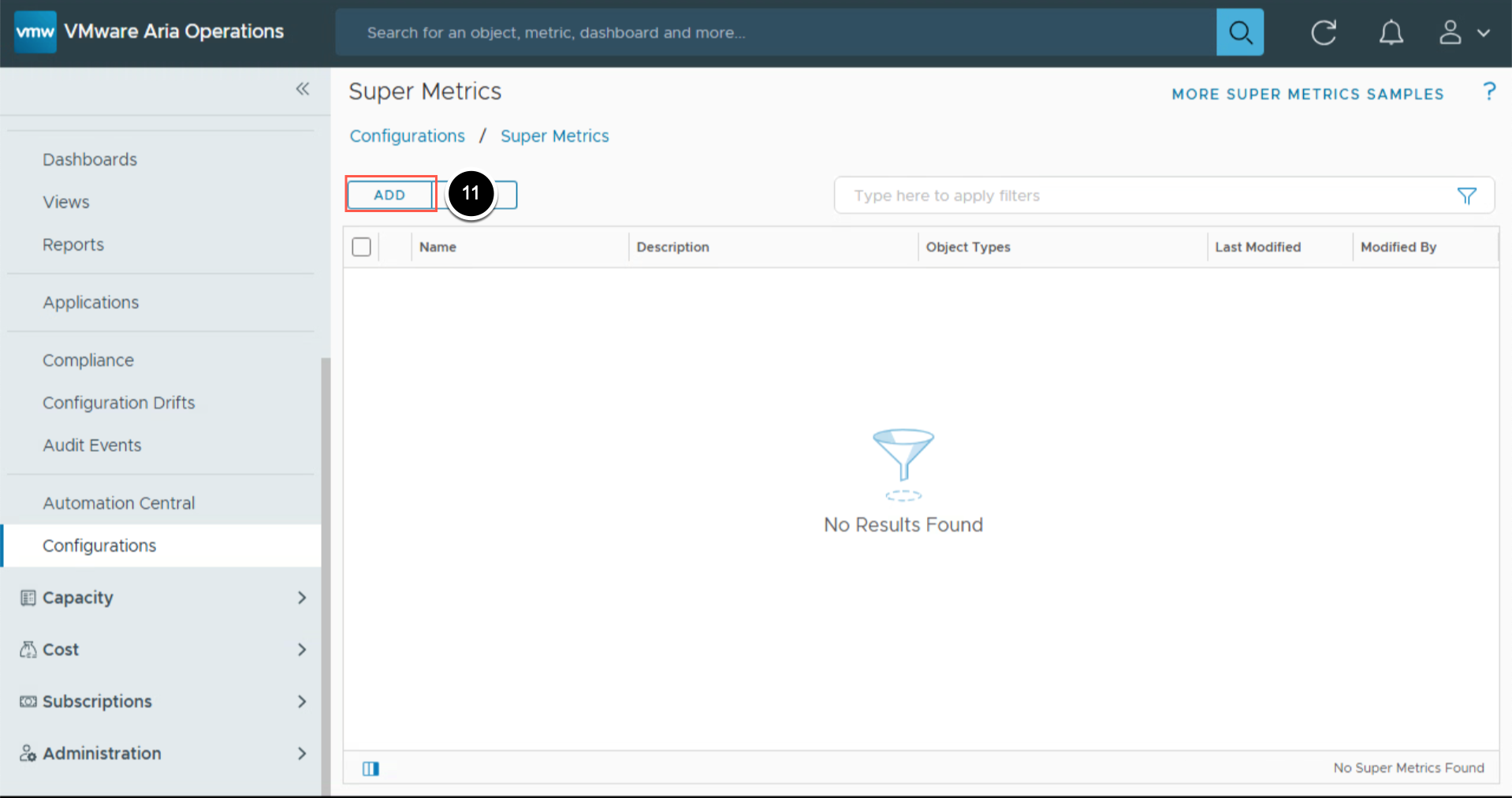Open the notifications bell
The height and width of the screenshot is (798, 1512).
(x=1391, y=32)
